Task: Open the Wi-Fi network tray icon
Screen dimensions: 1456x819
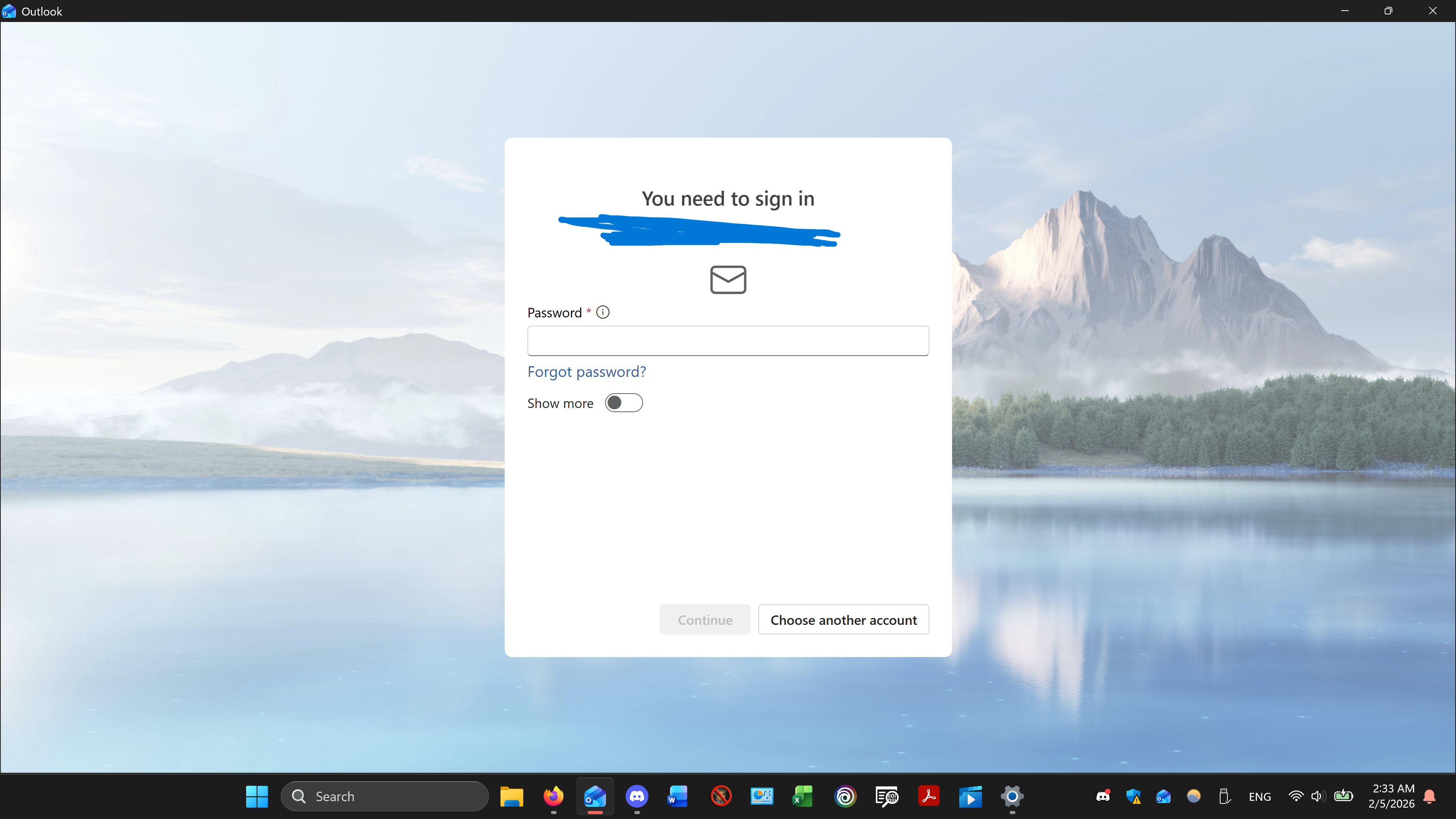Action: pyautogui.click(x=1296, y=796)
